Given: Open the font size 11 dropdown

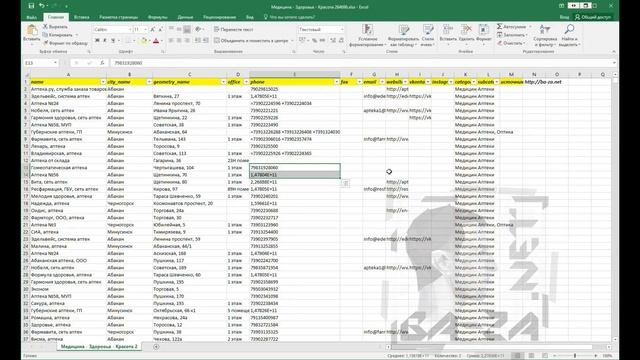Looking at the screenshot, I should pyautogui.click(x=146, y=29).
